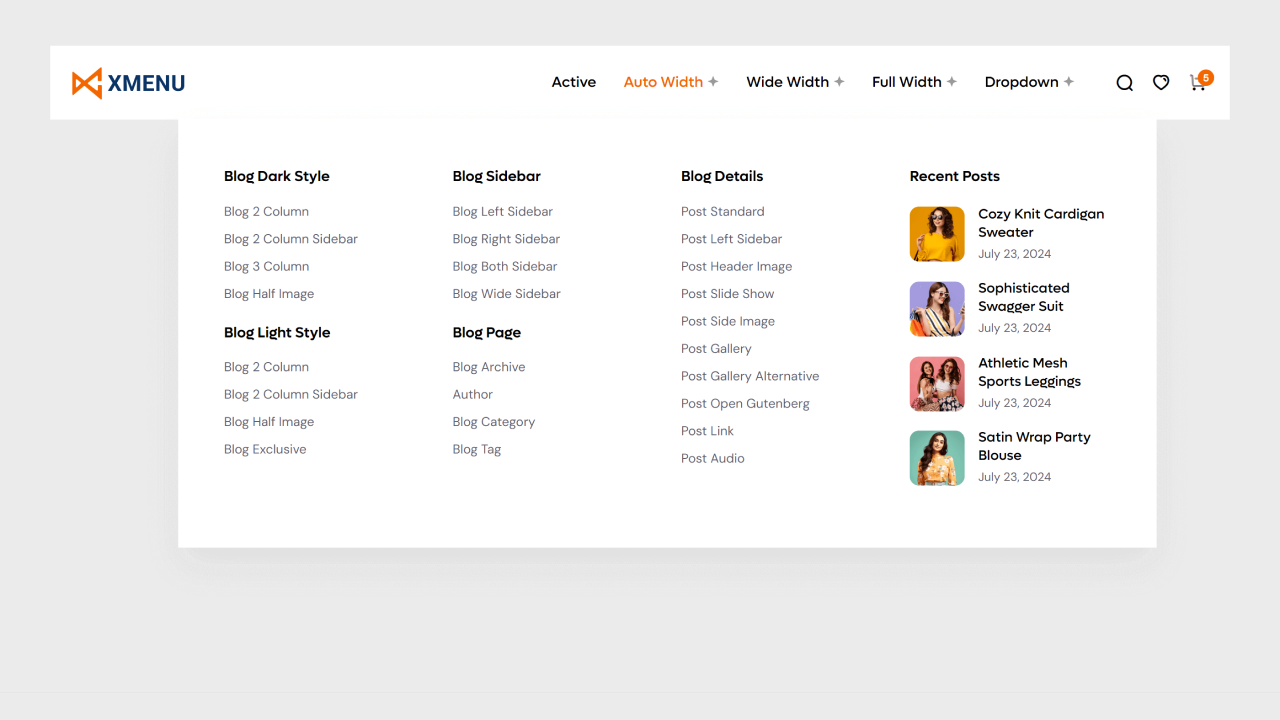Open the search magnifier icon
Viewport: 1280px width, 720px height.
pos(1124,83)
